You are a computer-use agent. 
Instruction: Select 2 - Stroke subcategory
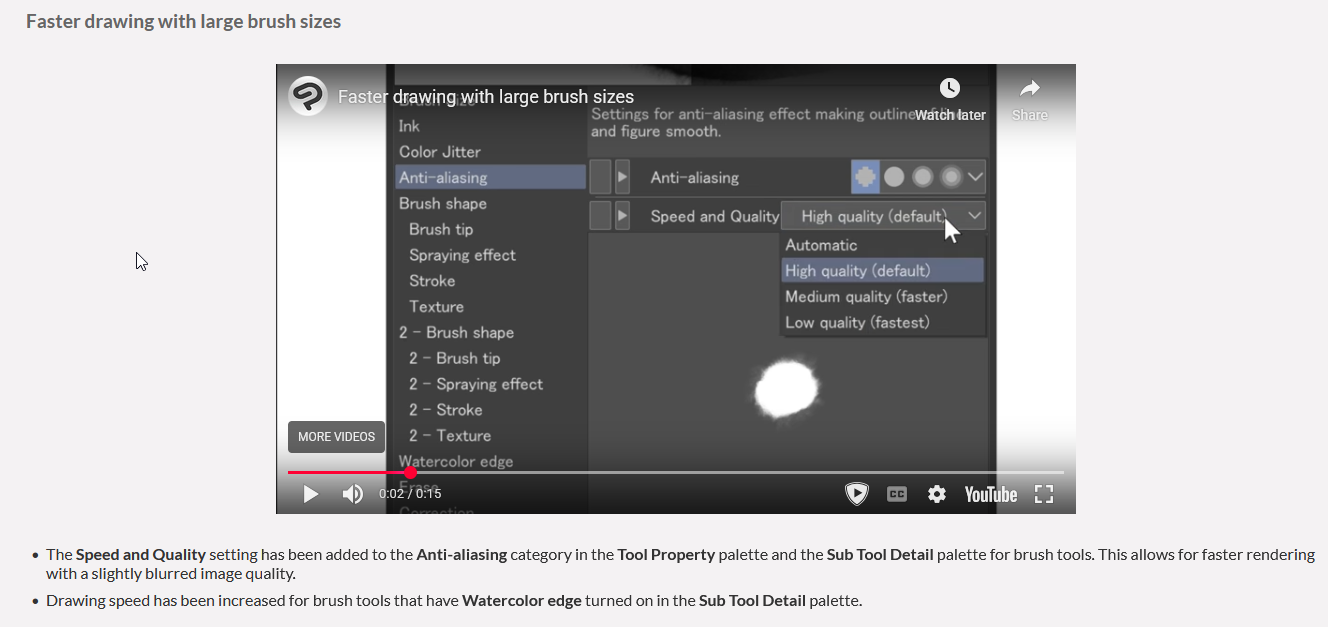click(x=446, y=410)
